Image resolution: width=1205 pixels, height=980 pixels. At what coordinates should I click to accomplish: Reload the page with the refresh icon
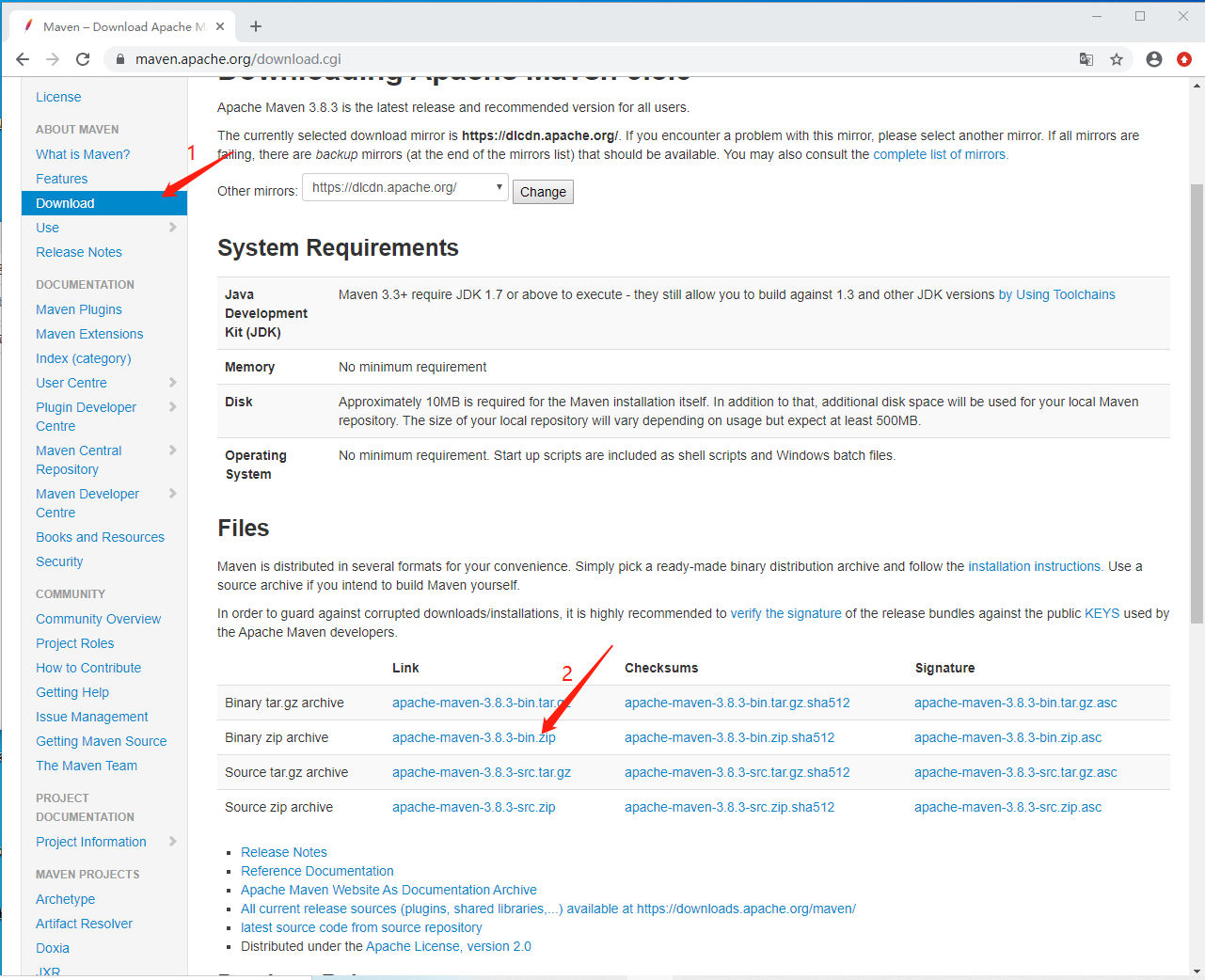[83, 59]
